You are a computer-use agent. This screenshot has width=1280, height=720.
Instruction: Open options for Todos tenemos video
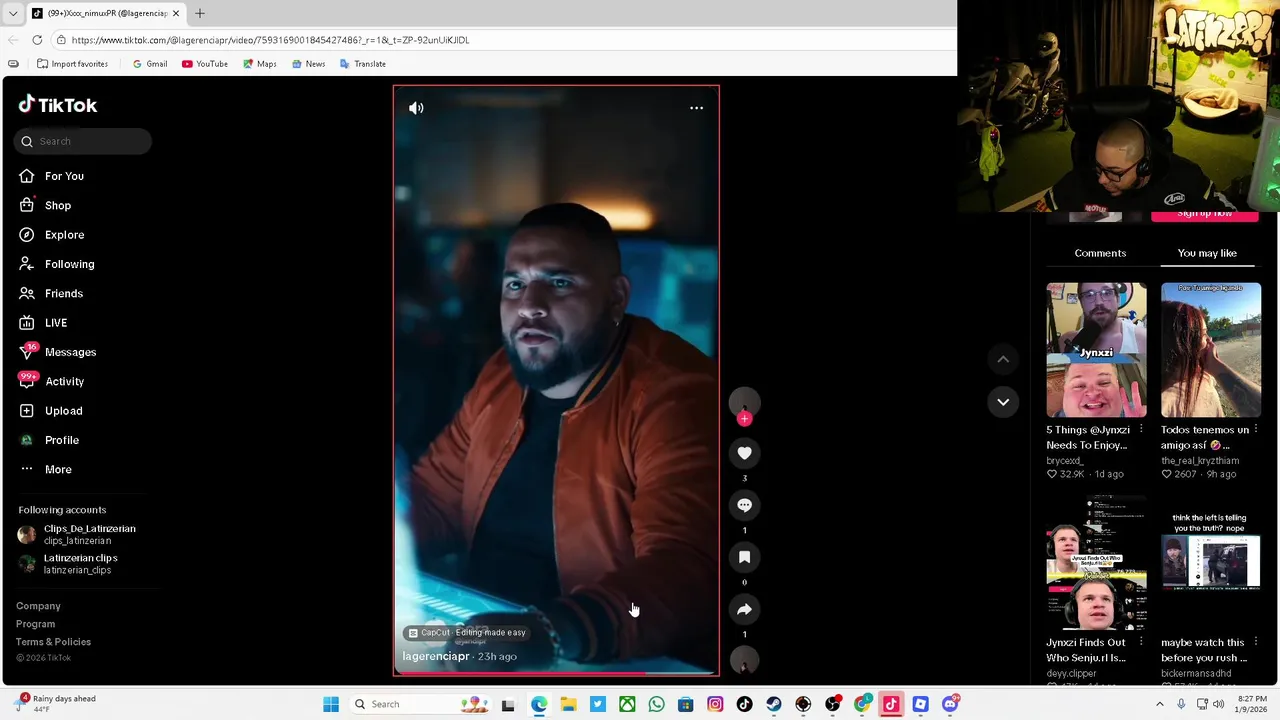pyautogui.click(x=1256, y=430)
